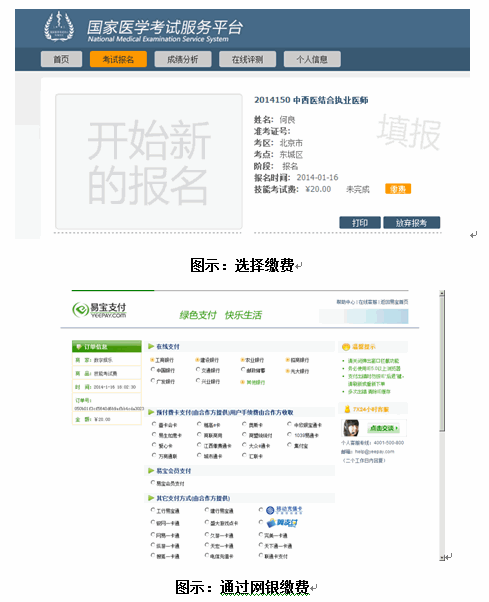
Task: Go to the 个人信息 tab
Action: (312, 59)
